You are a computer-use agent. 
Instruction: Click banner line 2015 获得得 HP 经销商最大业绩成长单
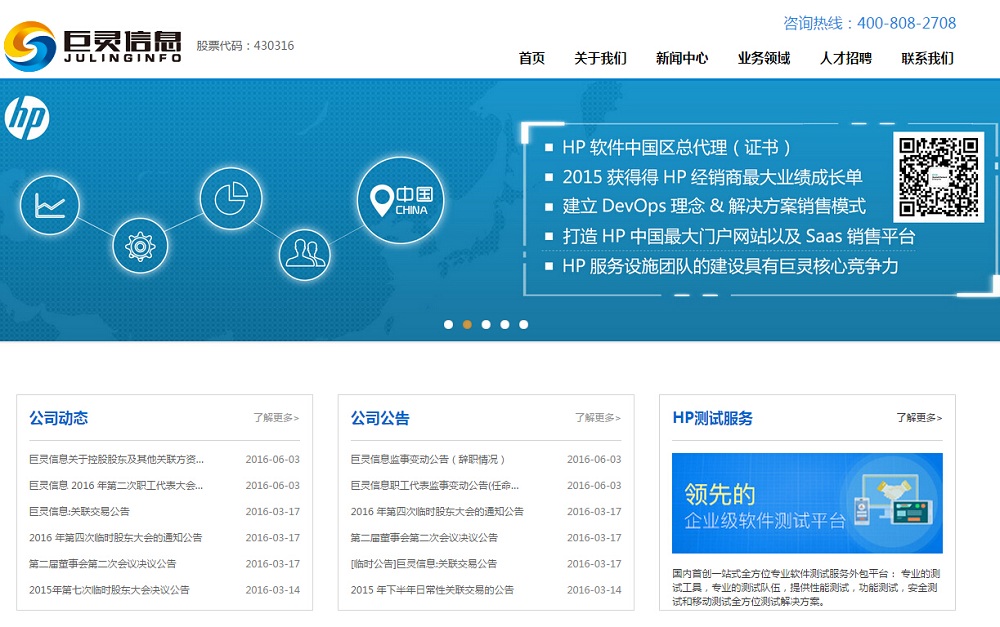pos(712,177)
